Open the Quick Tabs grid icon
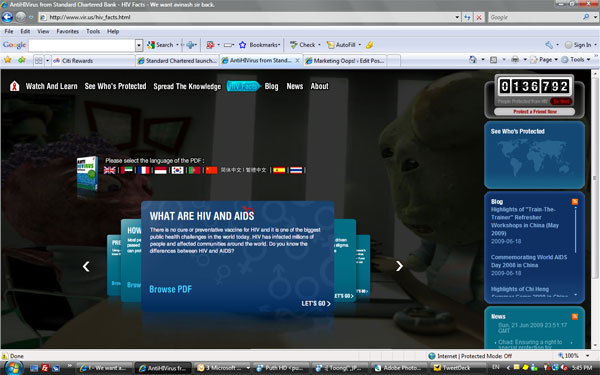This screenshot has height=375, width=600. tap(39, 60)
